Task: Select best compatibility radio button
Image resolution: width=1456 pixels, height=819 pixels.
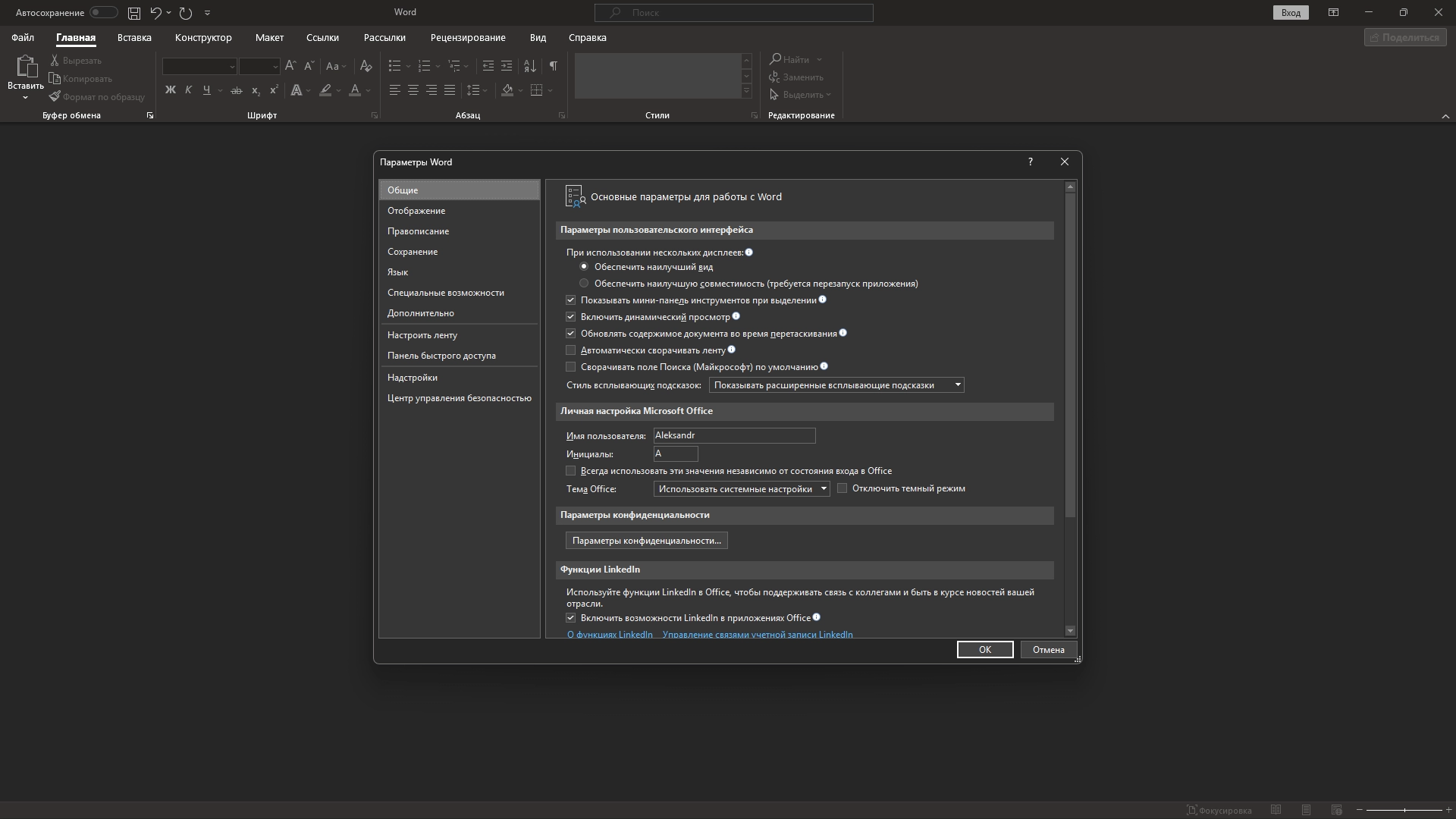Action: point(584,284)
